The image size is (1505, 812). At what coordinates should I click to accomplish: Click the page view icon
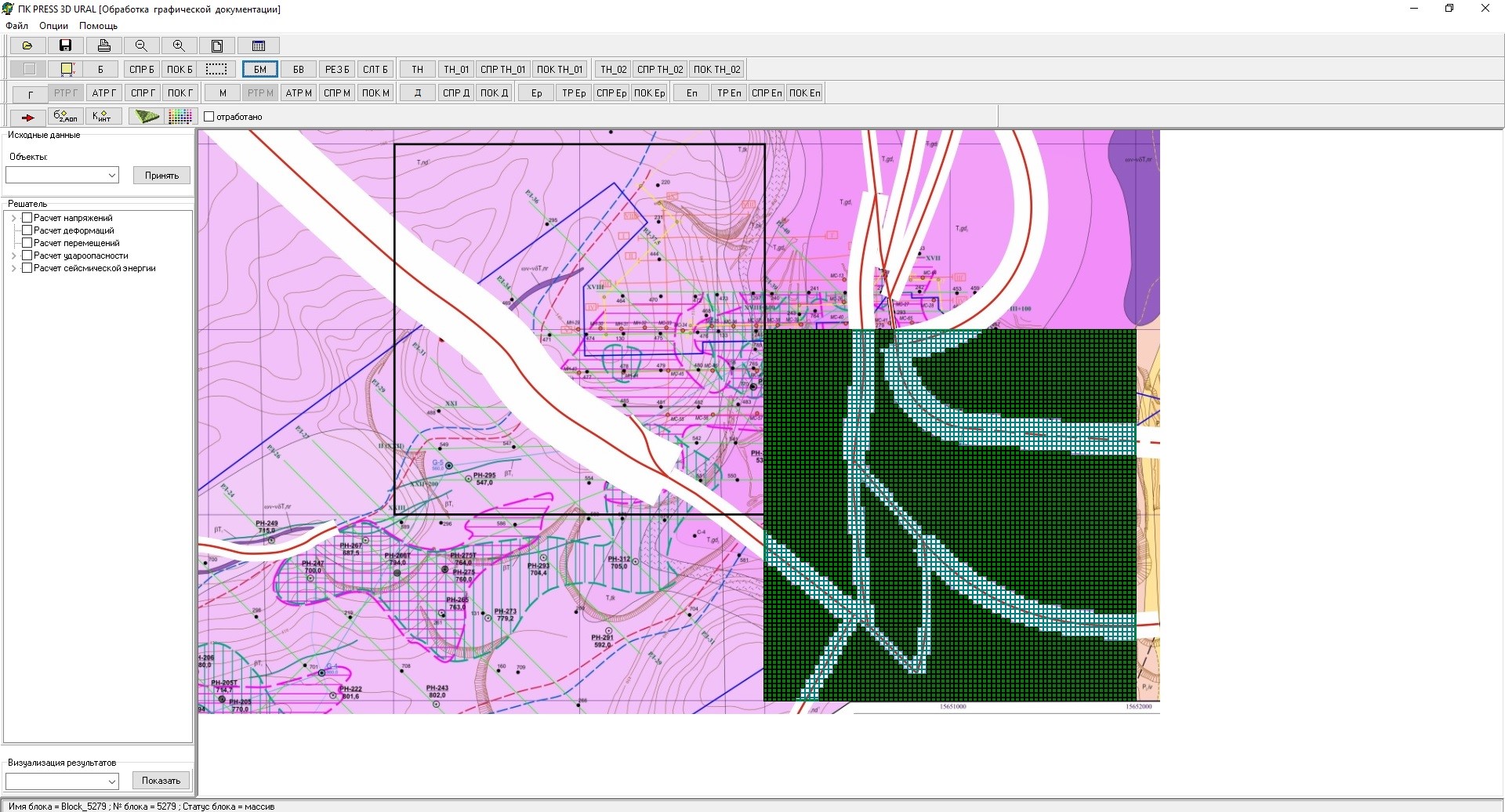point(217,45)
